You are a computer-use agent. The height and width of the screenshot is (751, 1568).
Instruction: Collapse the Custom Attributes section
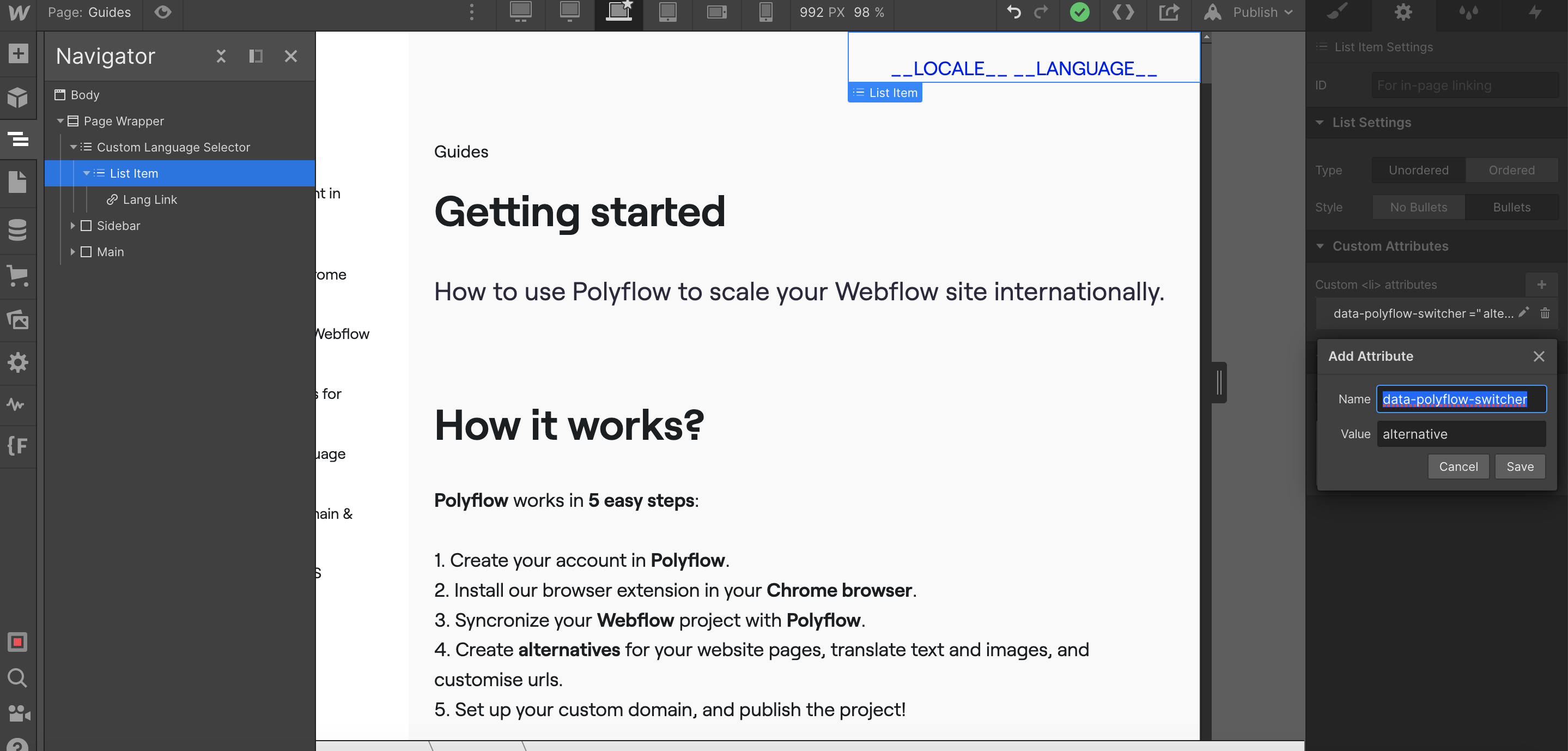tap(1319, 246)
